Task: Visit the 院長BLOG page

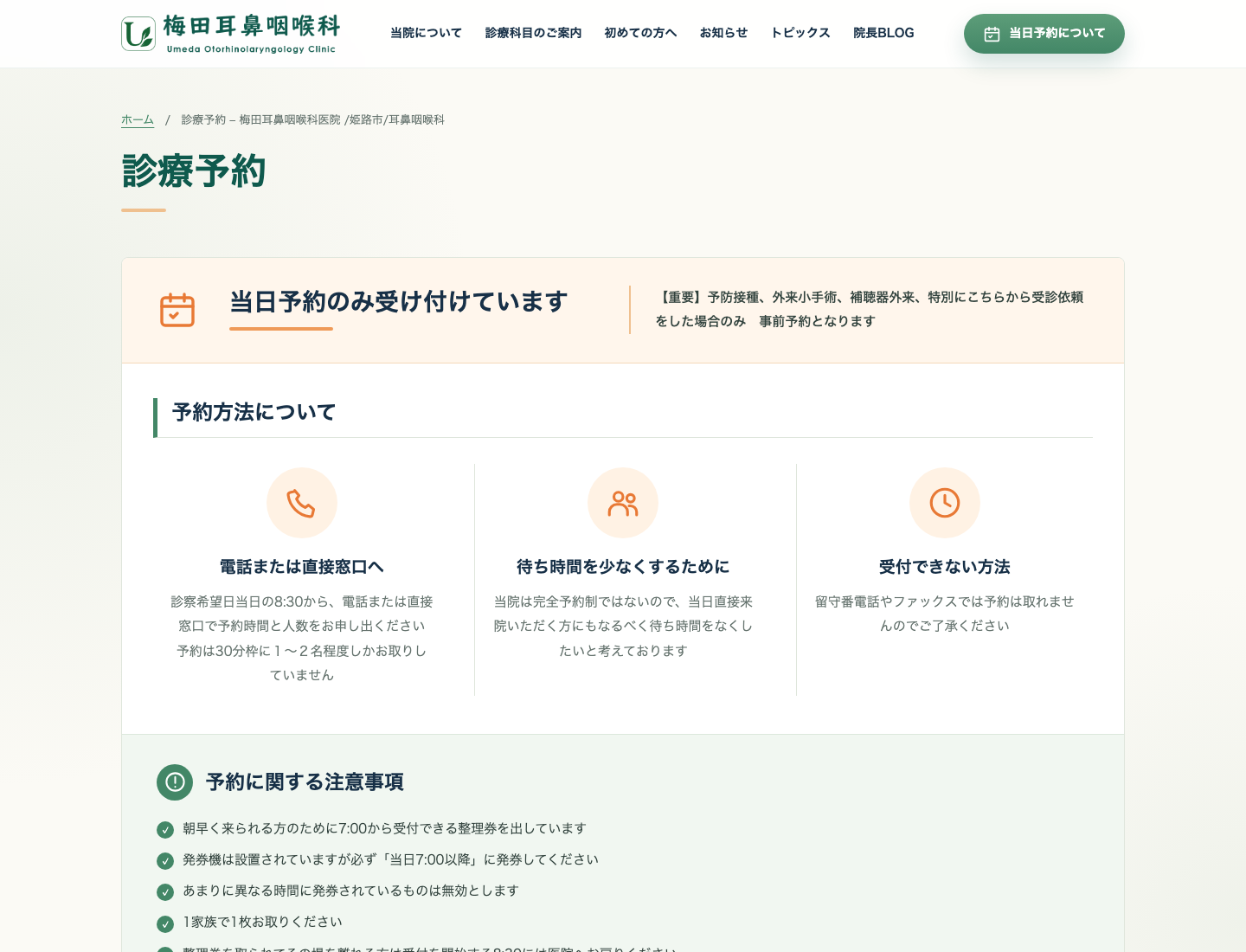Action: (883, 33)
